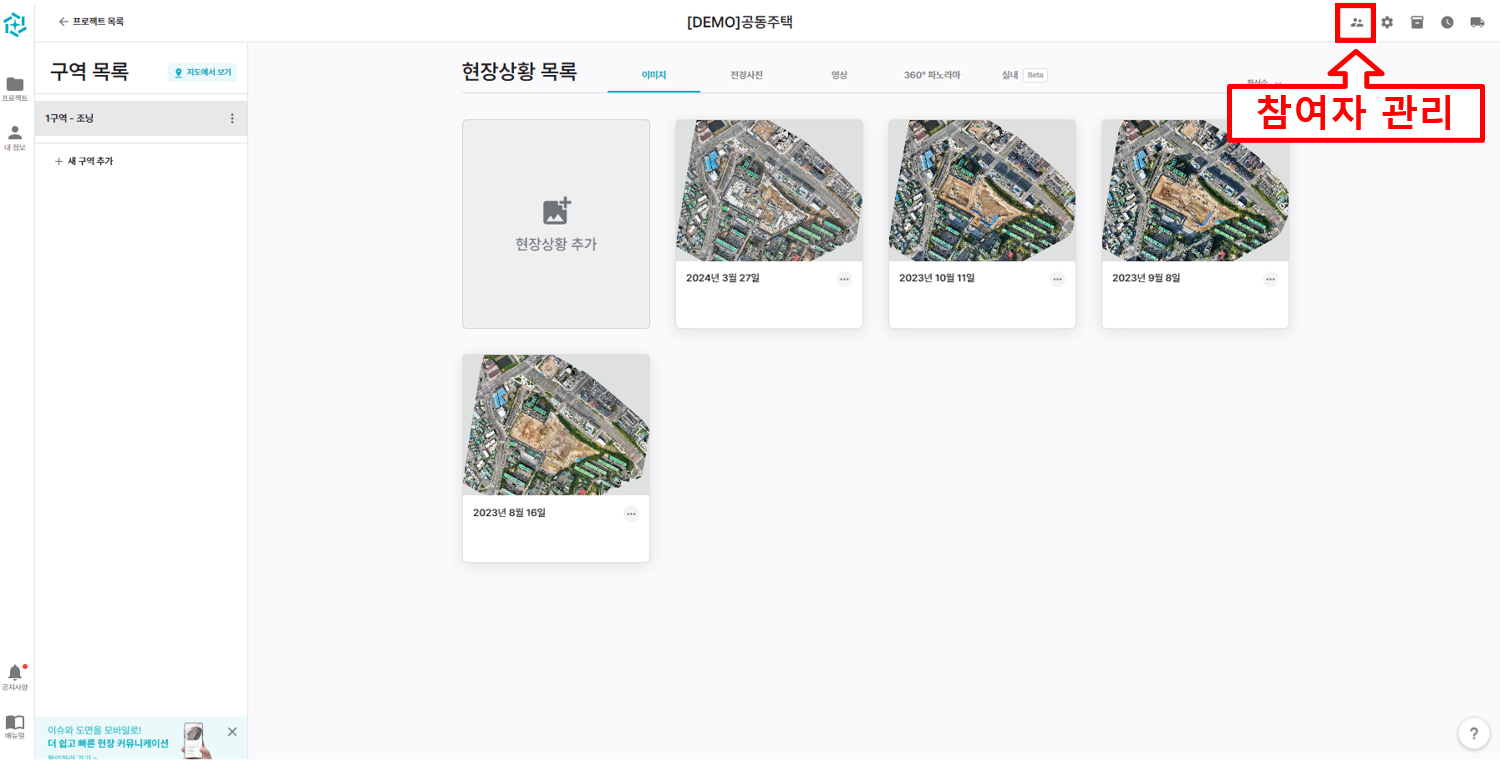The image size is (1500, 760).
Task: Open the menu on 2023년 8월 16일 card
Action: pos(630,513)
